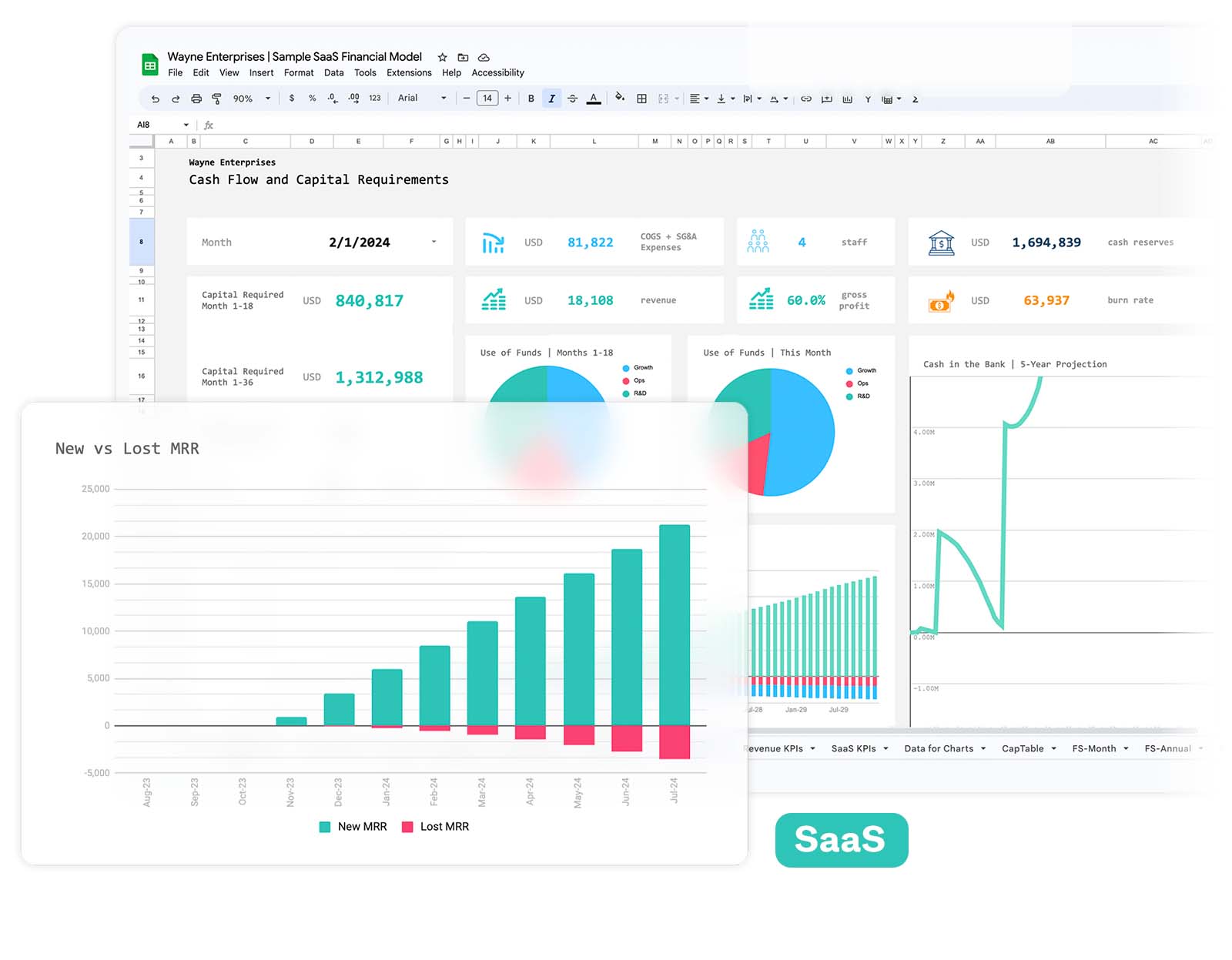Viewport: 1232px width, 960px height.
Task: Create a filter with the toolbar icon
Action: 868,99
